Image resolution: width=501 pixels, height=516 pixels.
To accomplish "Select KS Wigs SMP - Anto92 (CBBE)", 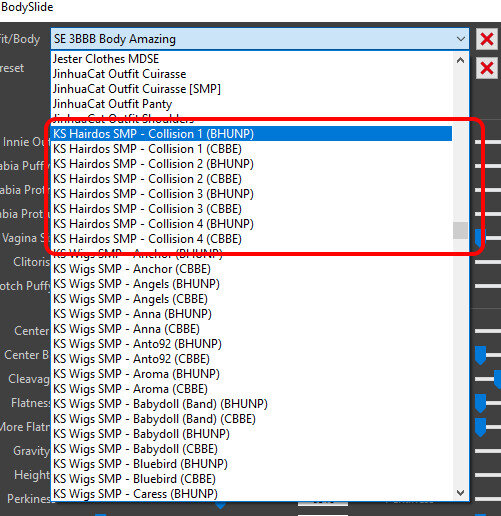I will [x=252, y=359].
